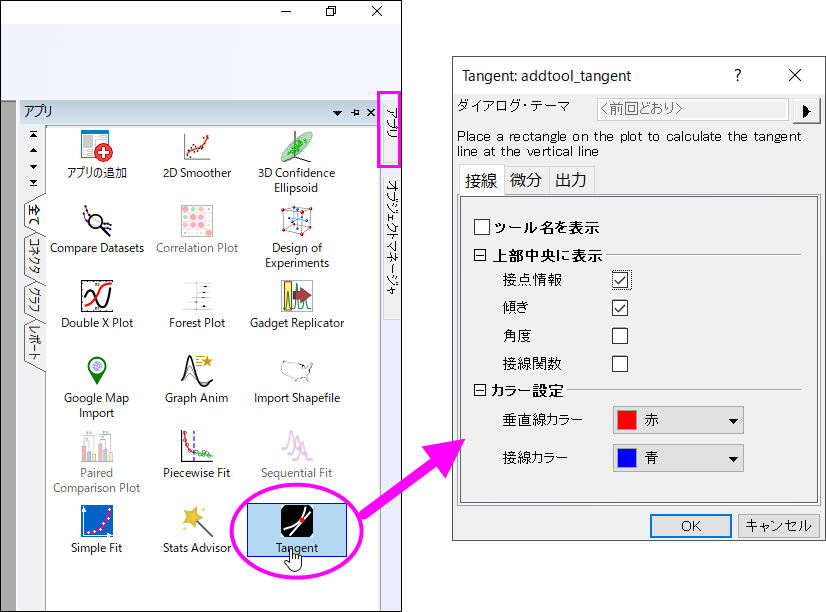The width and height of the screenshot is (826, 612).
Task: Close the Tangent dialog
Action: coord(795,75)
